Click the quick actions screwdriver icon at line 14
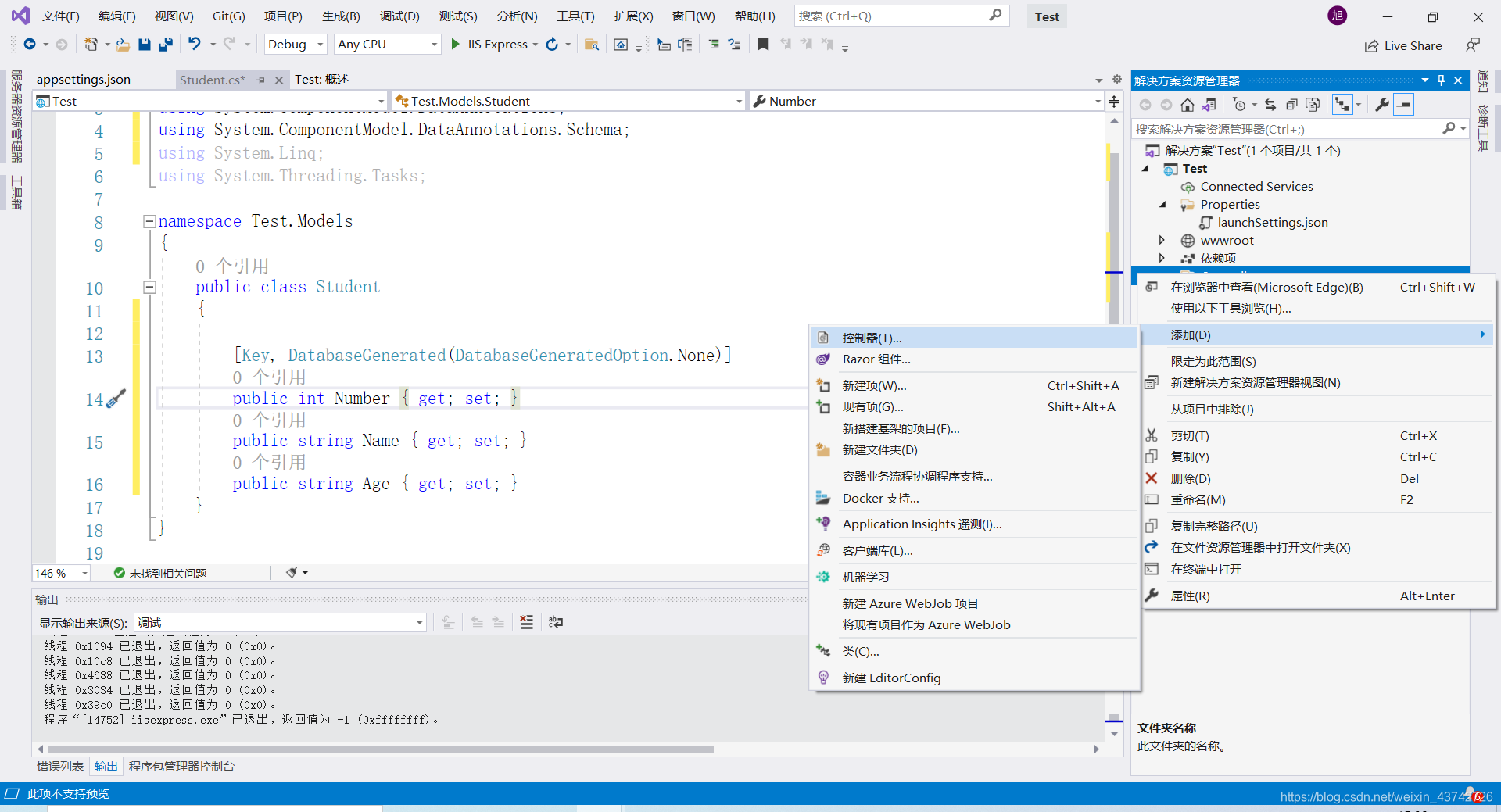The height and width of the screenshot is (812, 1501). [x=116, y=399]
